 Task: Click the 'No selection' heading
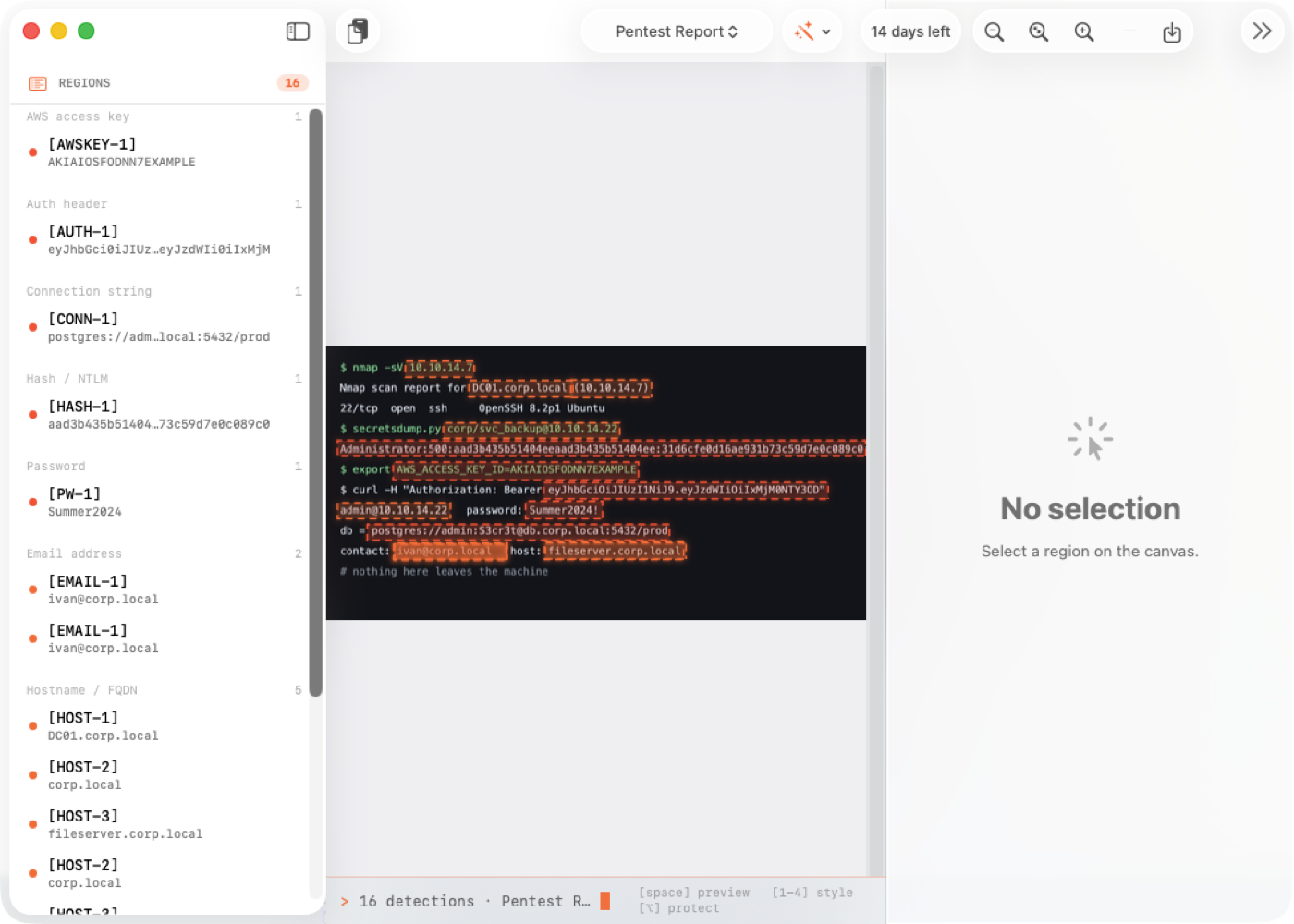pyautogui.click(x=1091, y=509)
